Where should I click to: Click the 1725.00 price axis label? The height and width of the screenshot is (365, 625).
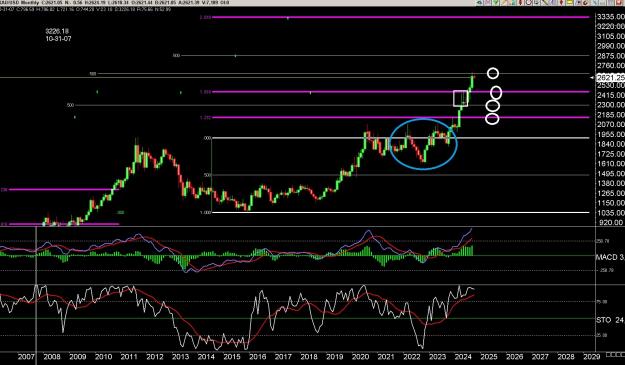610,154
